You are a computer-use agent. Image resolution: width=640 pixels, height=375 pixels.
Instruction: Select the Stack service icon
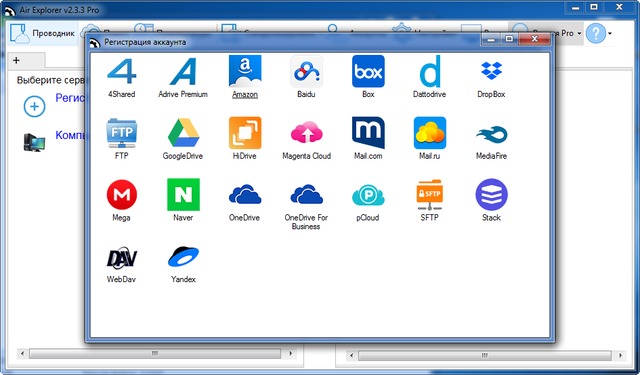tap(491, 195)
